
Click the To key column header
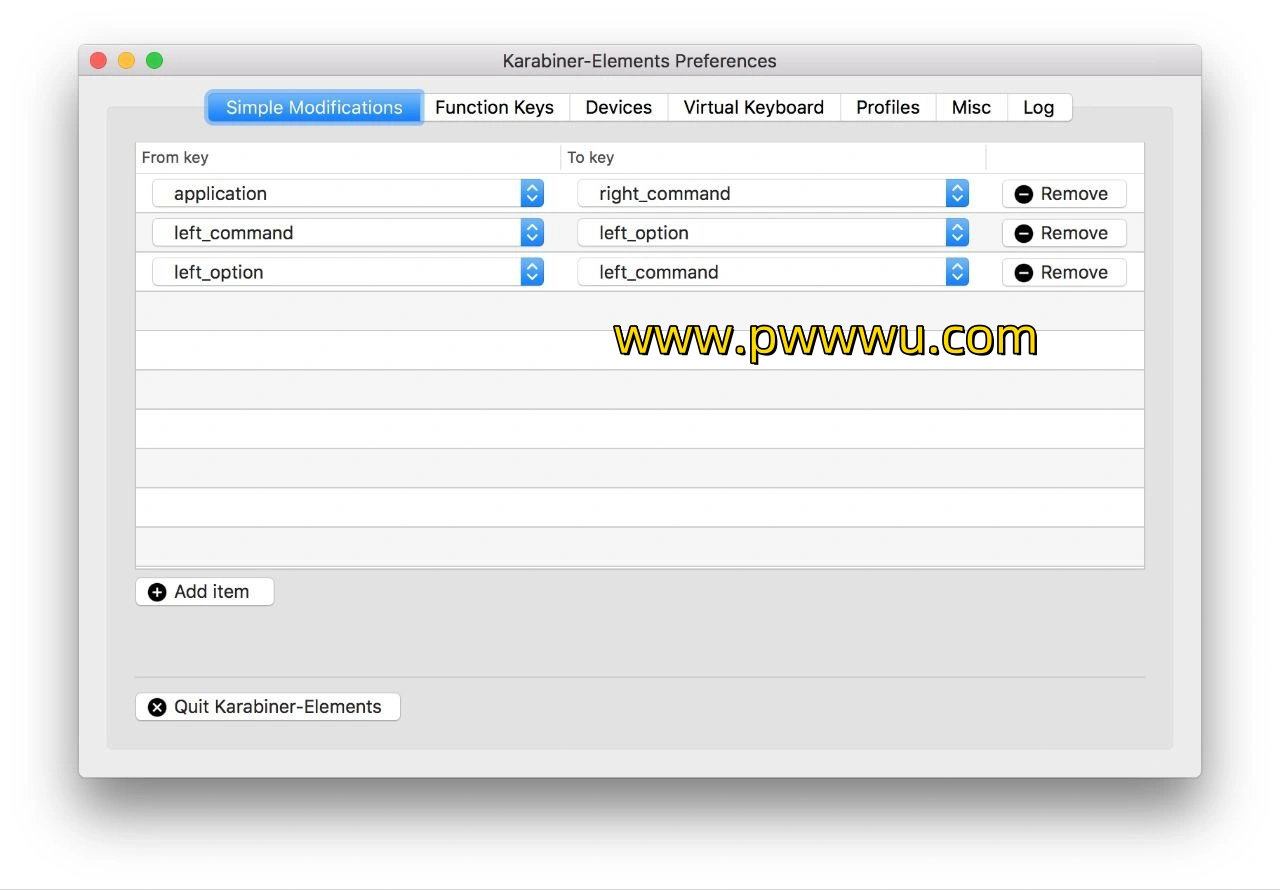773,157
